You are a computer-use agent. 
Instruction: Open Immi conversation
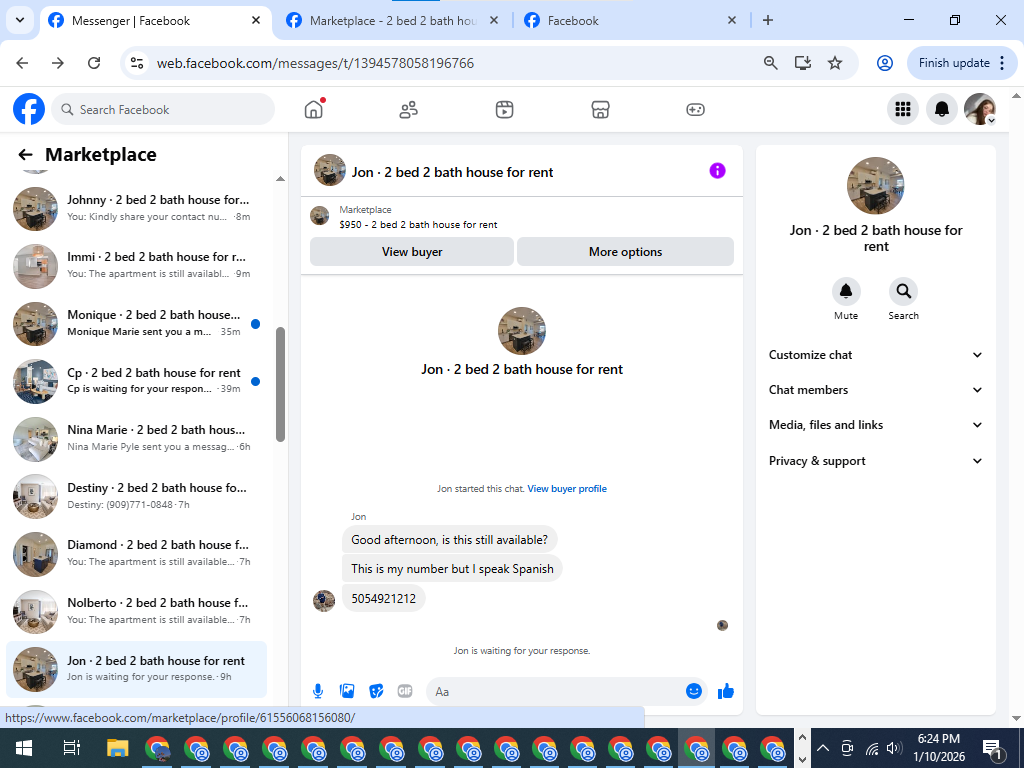pos(136,266)
